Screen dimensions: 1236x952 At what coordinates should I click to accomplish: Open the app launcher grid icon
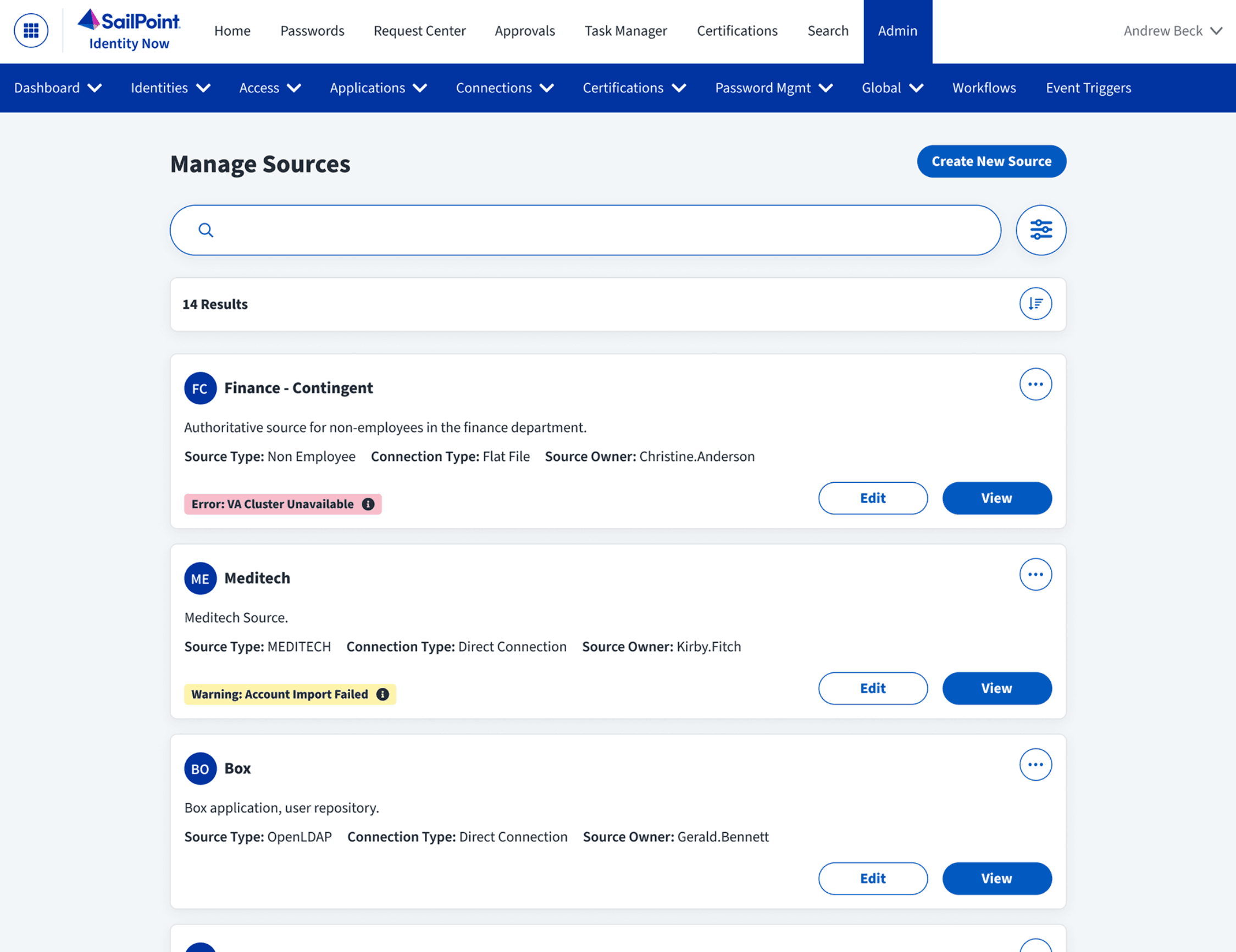[31, 31]
